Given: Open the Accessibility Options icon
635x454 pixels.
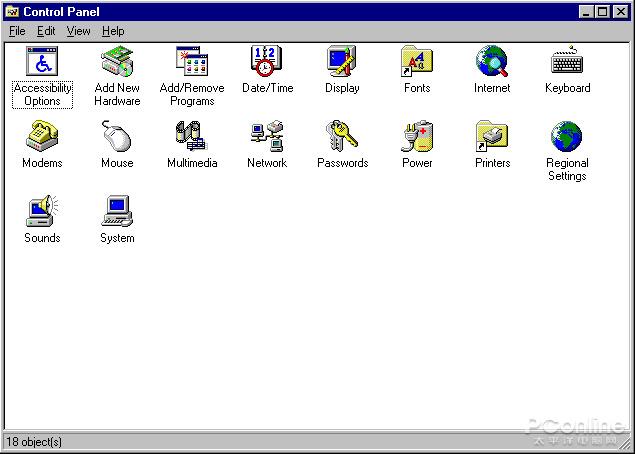Looking at the screenshot, I should [x=42, y=62].
